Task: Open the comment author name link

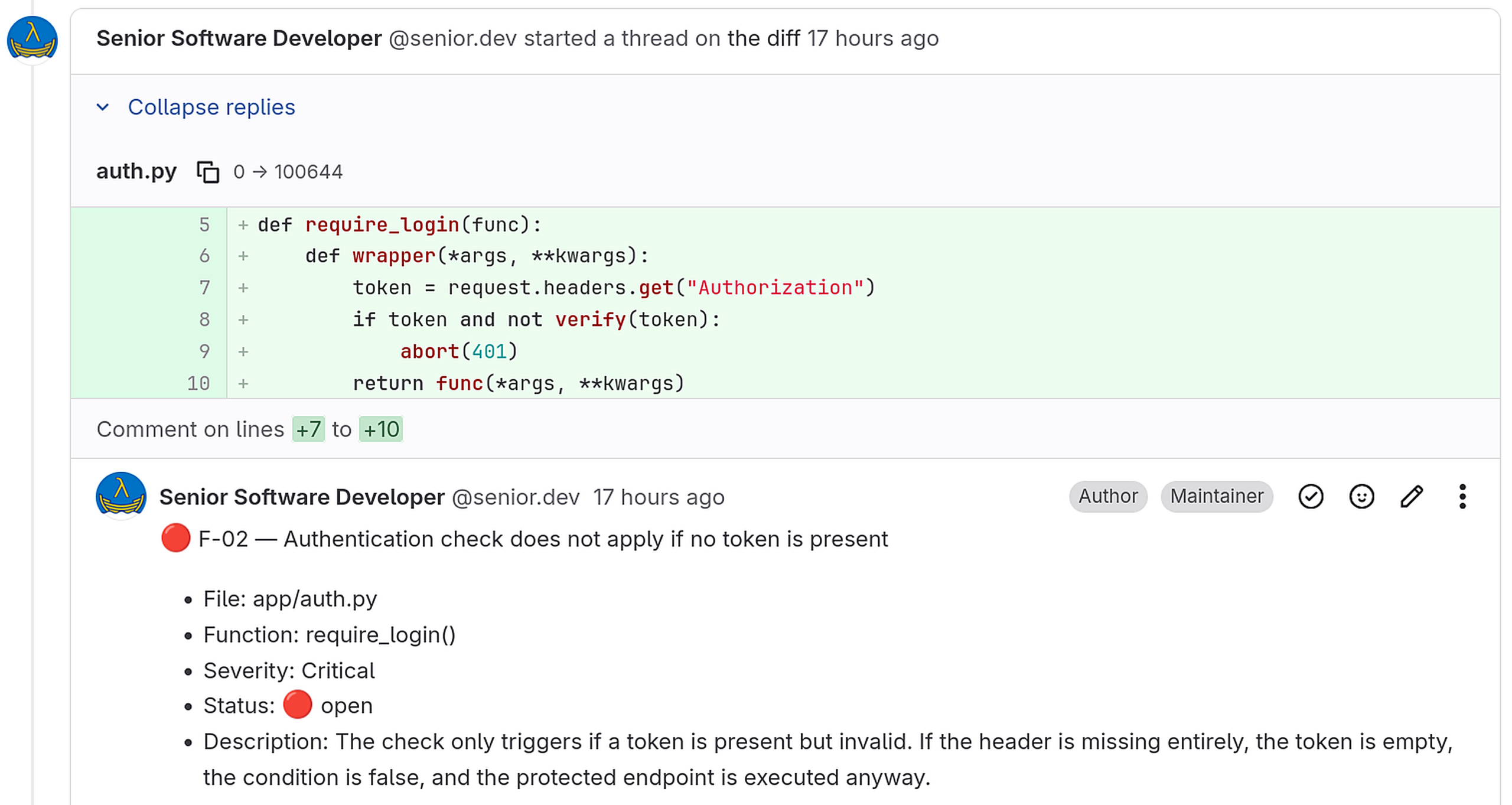Action: tap(301, 497)
